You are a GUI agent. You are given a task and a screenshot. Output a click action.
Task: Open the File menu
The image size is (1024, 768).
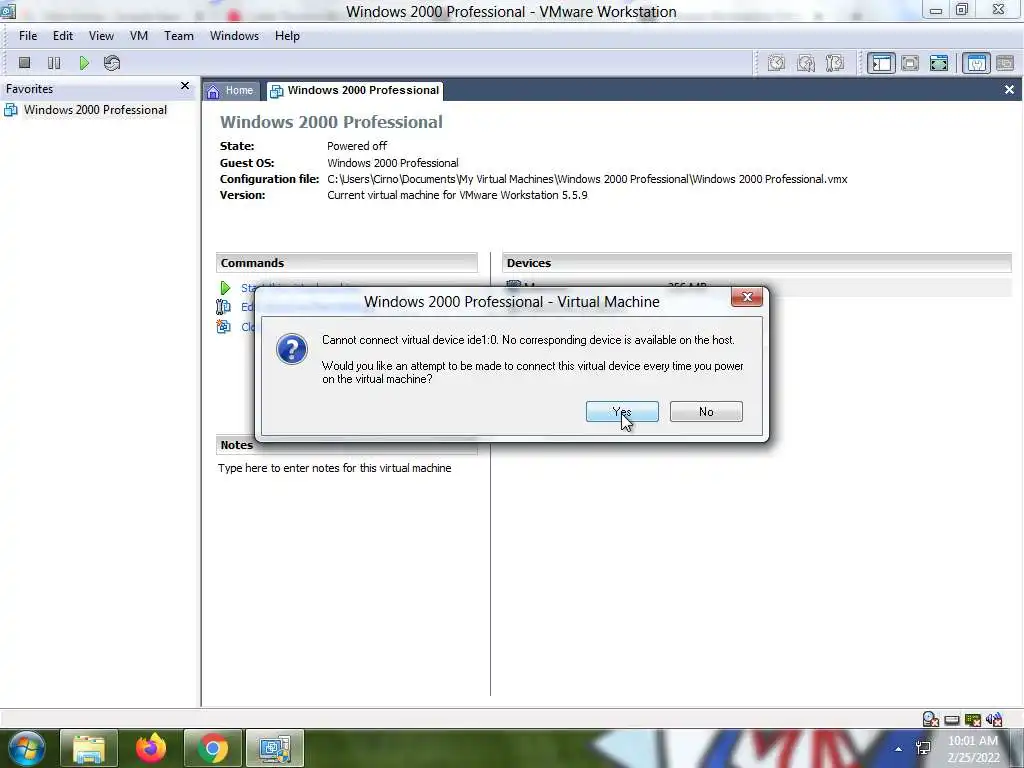pyautogui.click(x=27, y=36)
